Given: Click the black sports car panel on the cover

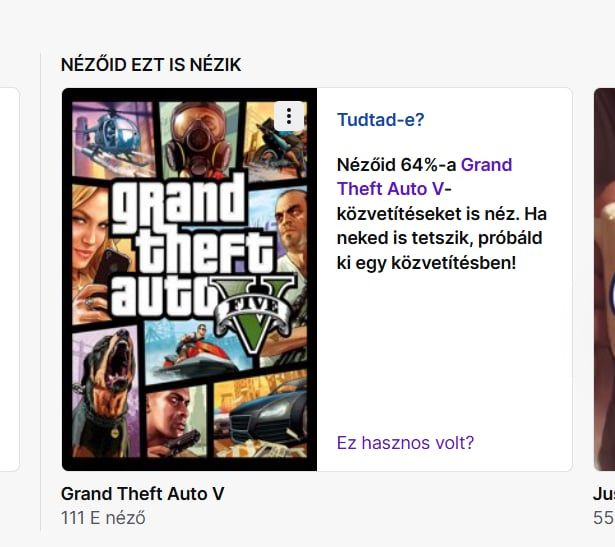Looking at the screenshot, I should (x=261, y=416).
